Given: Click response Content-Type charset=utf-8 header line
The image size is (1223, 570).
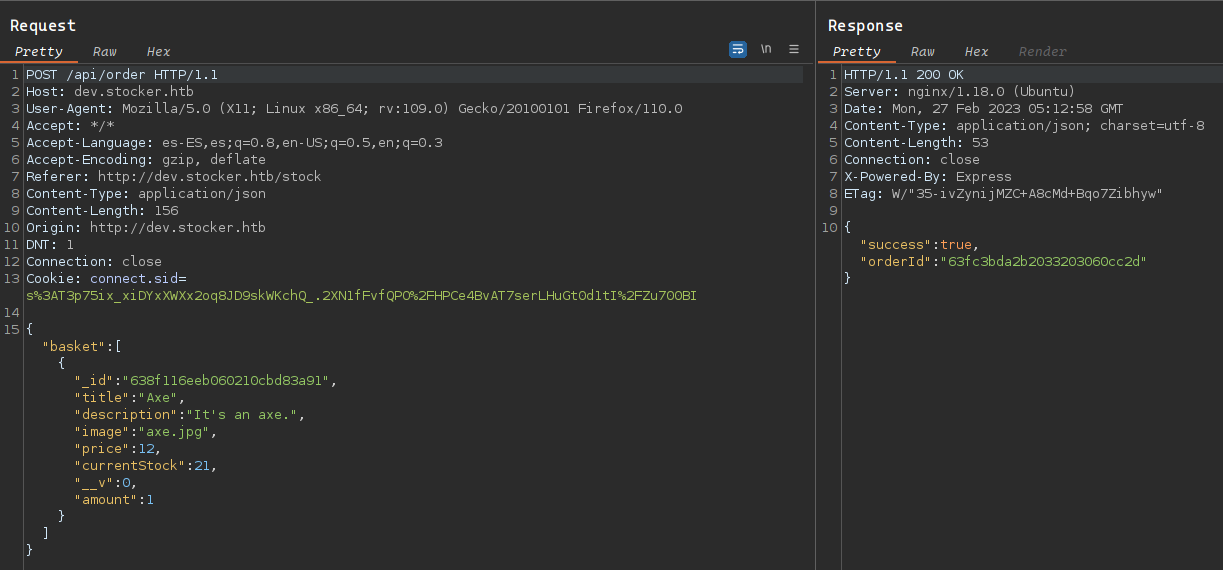Looking at the screenshot, I should (x=1024, y=126).
